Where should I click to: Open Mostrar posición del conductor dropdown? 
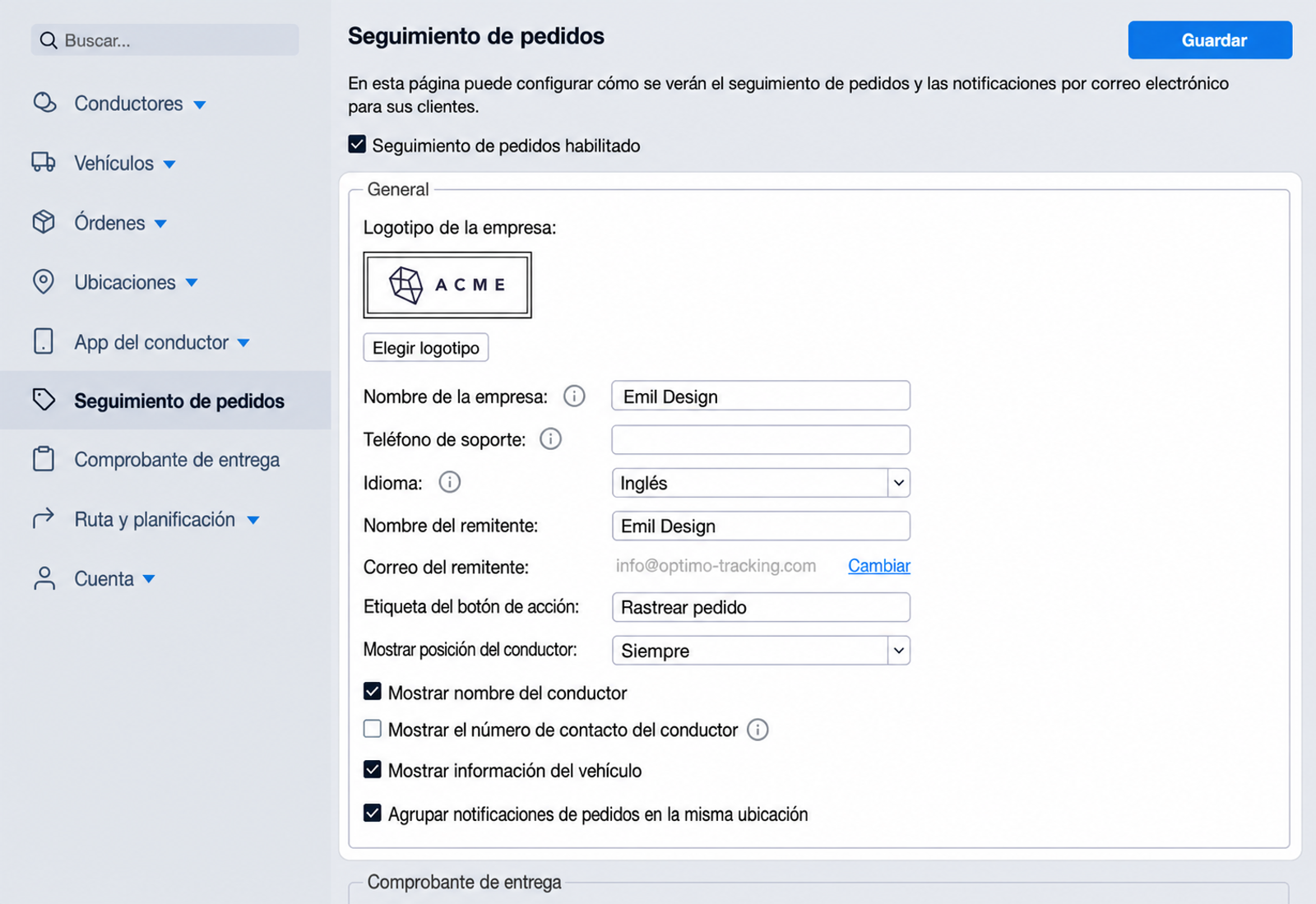click(761, 651)
